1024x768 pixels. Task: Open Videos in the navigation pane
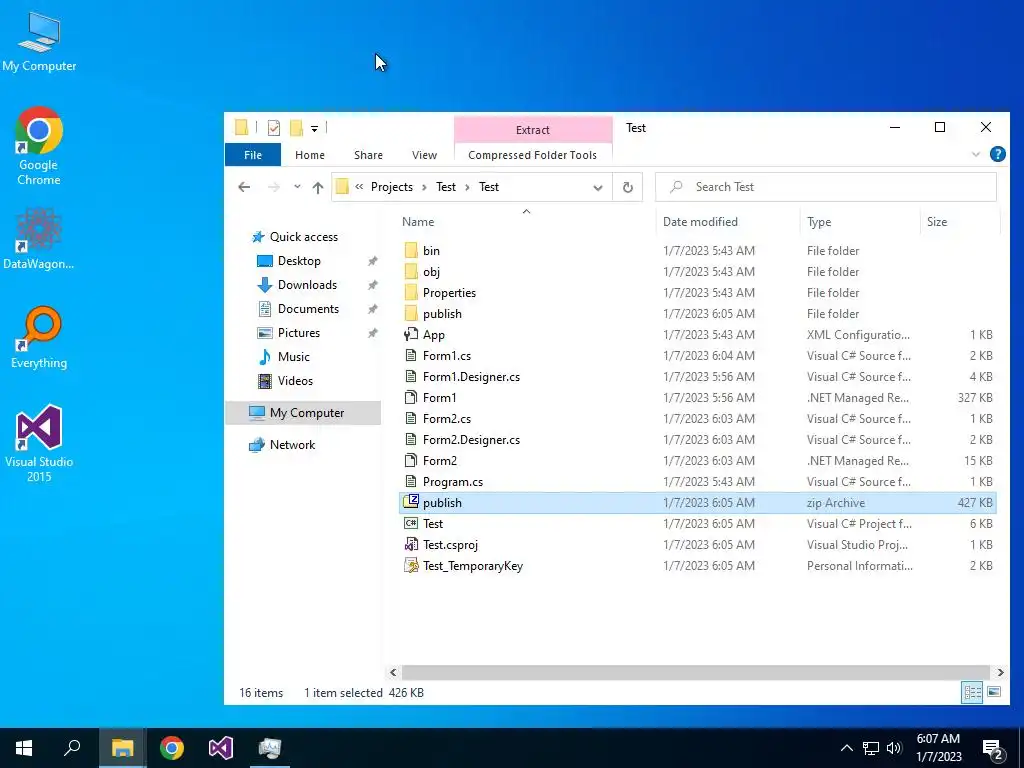click(295, 381)
